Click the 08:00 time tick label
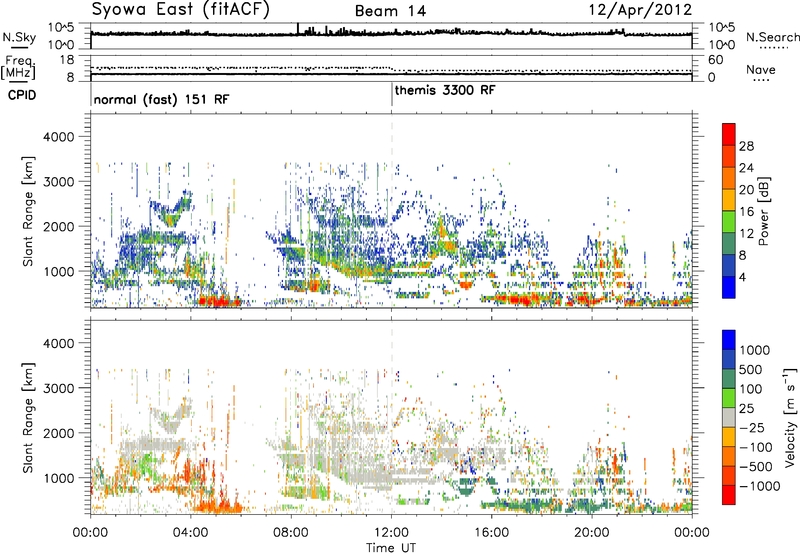Screen dimensions: 800x554 pos(291,533)
